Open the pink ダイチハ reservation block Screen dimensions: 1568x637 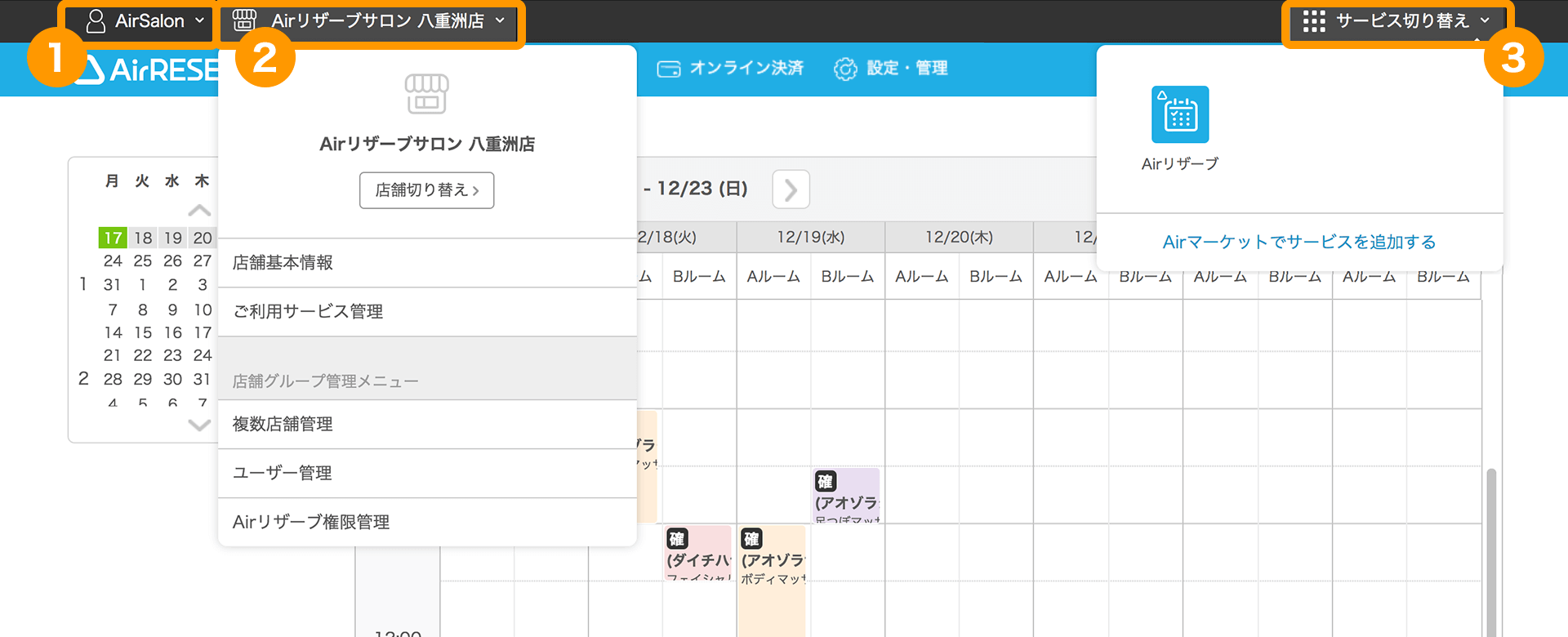coord(698,553)
